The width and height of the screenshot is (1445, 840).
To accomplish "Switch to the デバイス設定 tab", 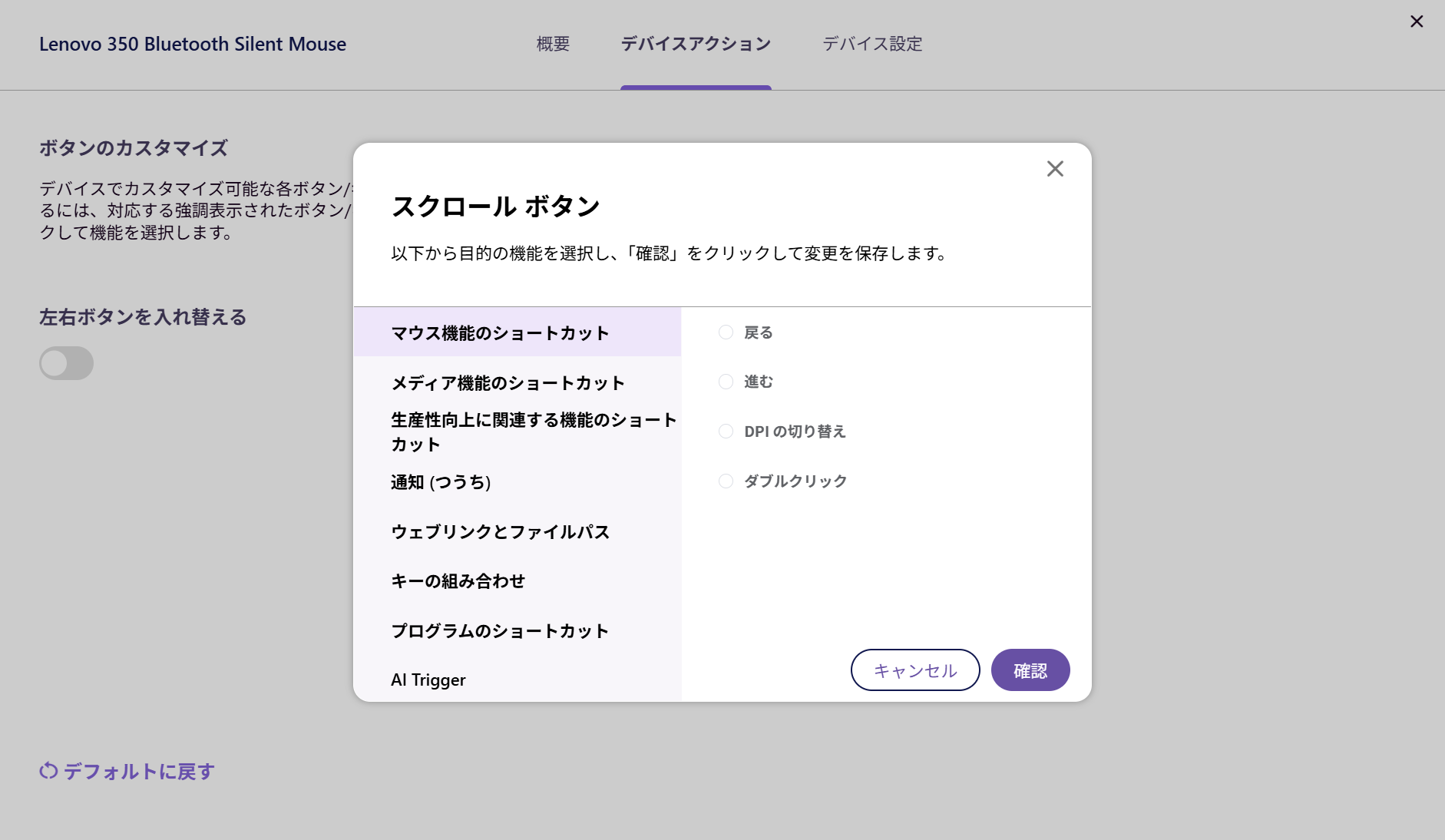I will pos(872,44).
